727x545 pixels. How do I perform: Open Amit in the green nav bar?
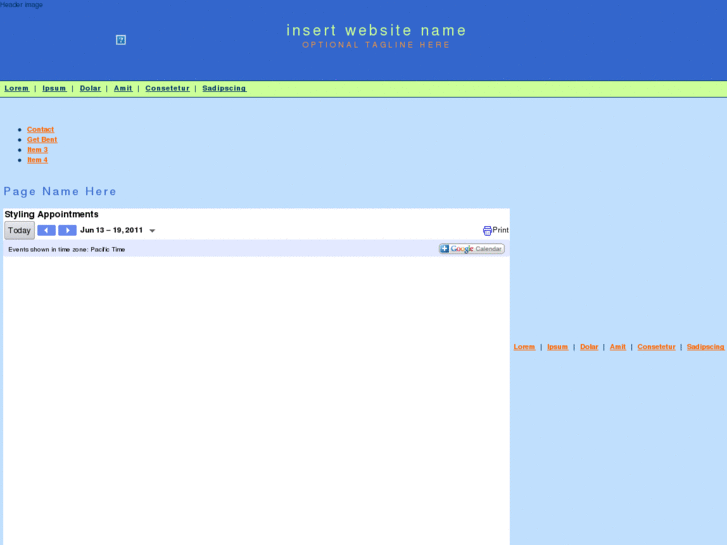123,88
